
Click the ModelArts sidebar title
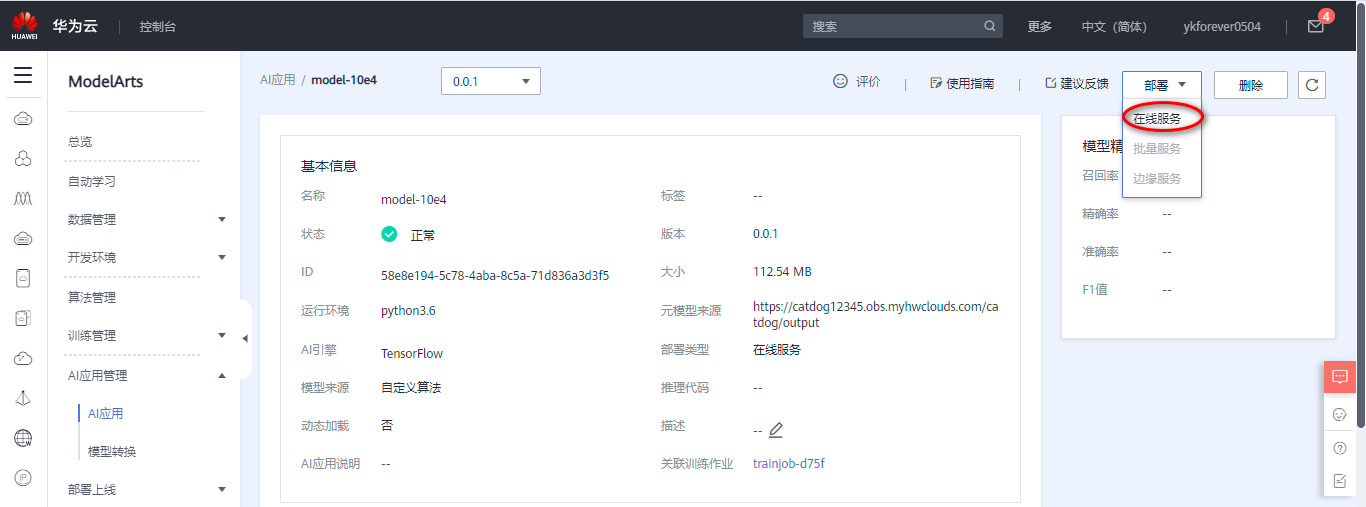[x=105, y=82]
